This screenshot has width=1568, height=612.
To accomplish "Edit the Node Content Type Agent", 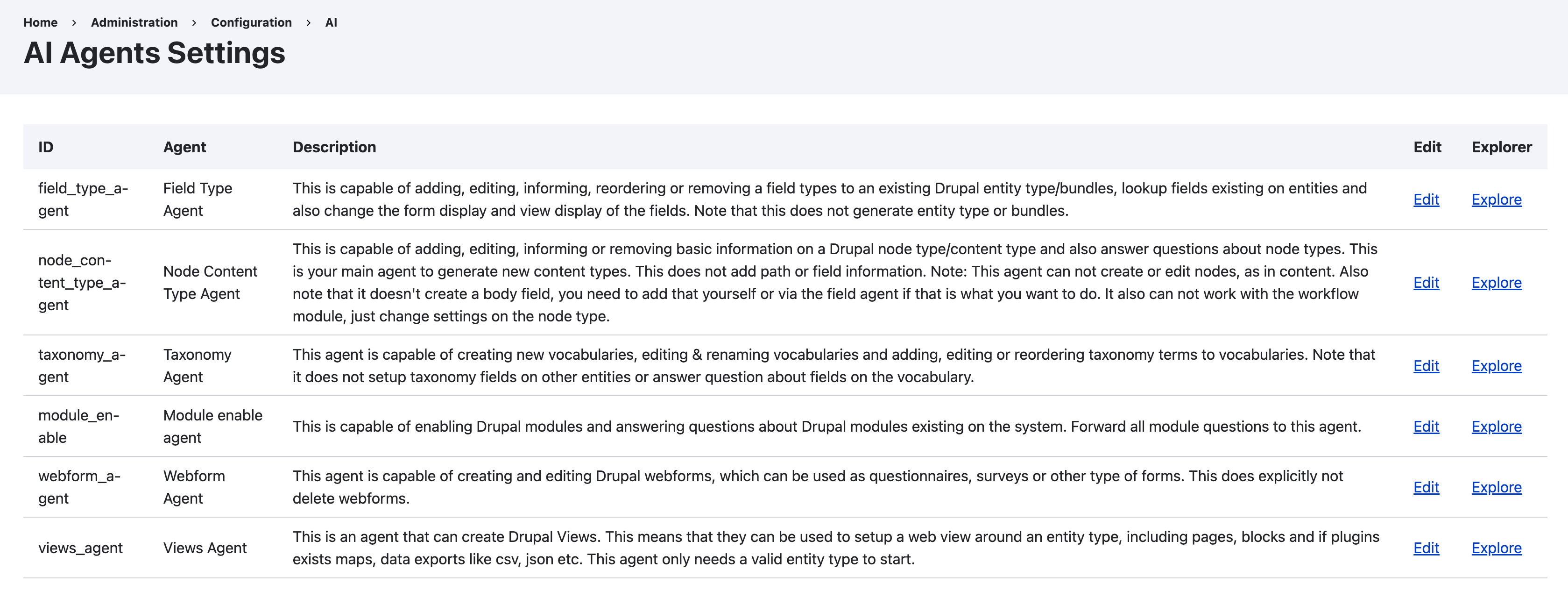I will tap(1426, 283).
